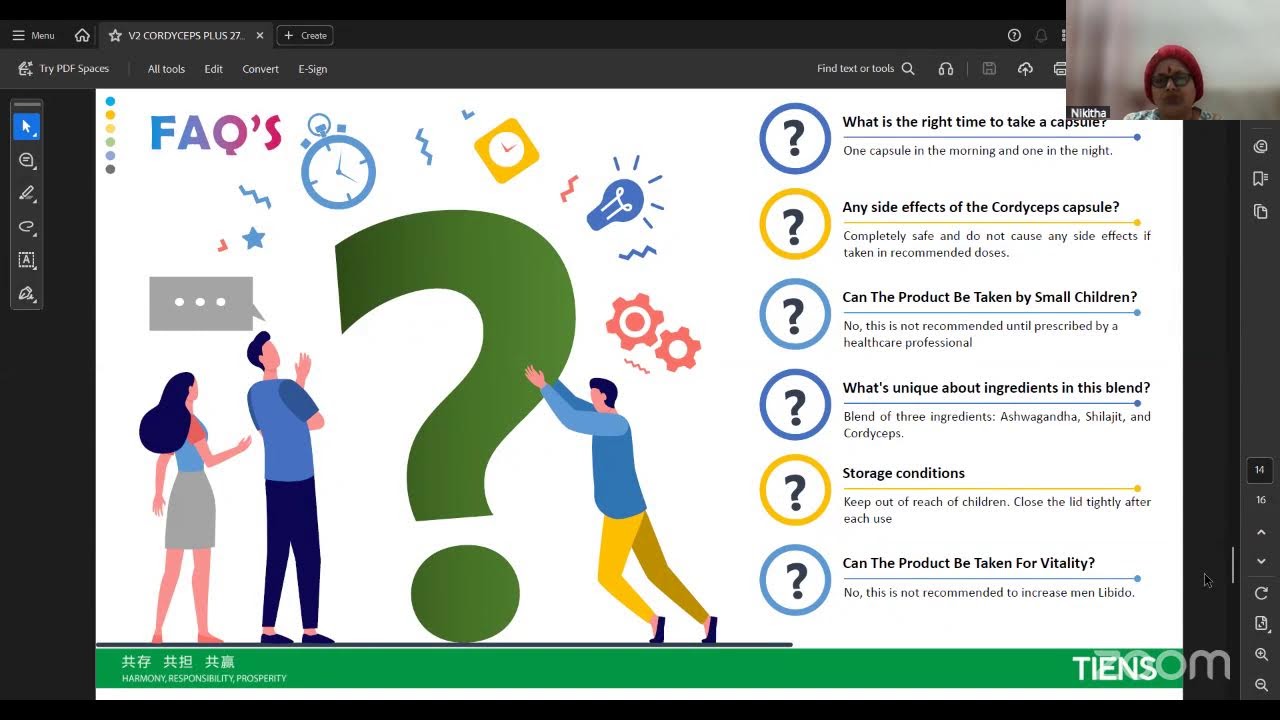Open the AI Assistant panel icon
This screenshot has width=1280, height=720.
(1261, 147)
